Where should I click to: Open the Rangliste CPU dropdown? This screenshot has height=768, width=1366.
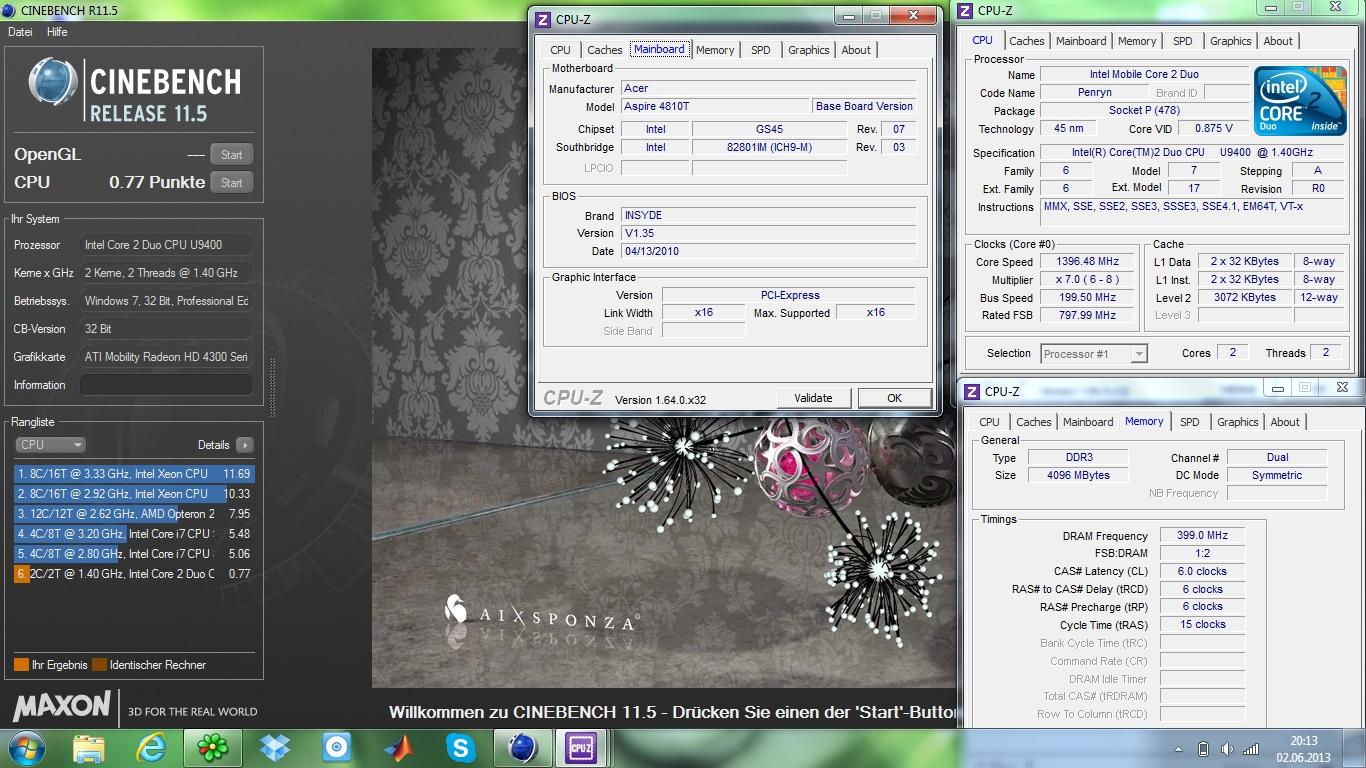[50, 445]
